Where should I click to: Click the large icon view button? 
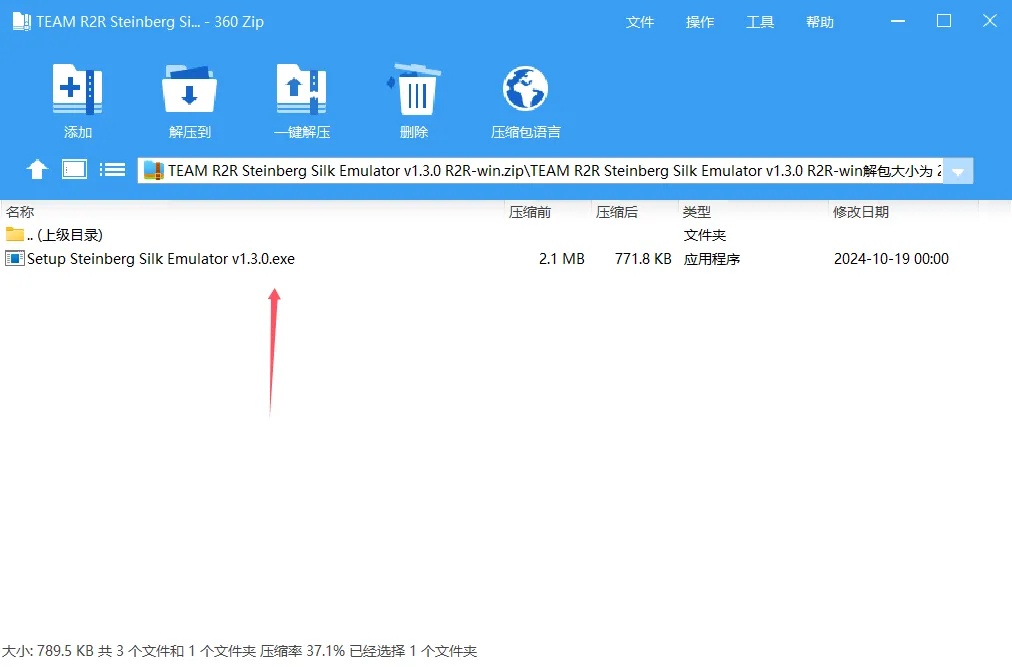coord(73,169)
